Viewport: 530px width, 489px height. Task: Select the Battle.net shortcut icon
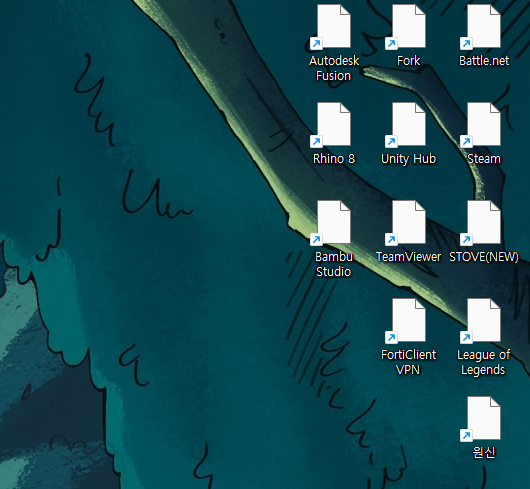(x=481, y=27)
